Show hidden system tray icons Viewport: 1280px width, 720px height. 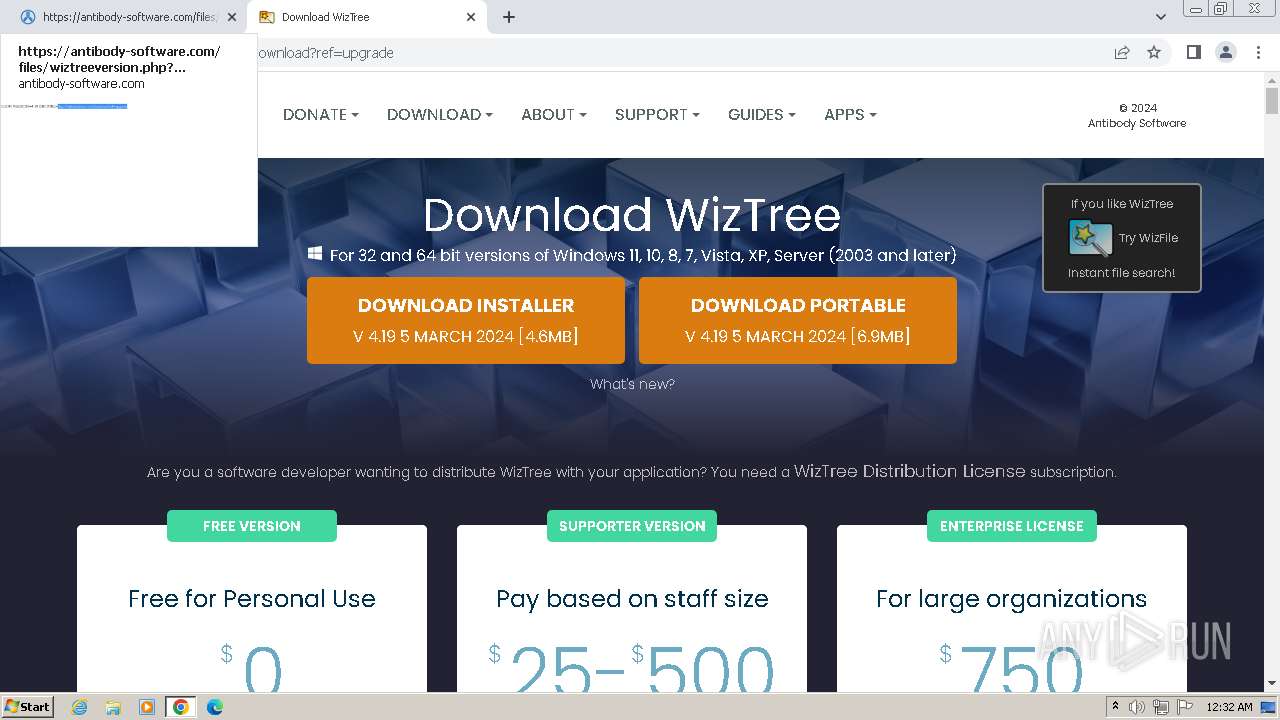click(x=1115, y=707)
